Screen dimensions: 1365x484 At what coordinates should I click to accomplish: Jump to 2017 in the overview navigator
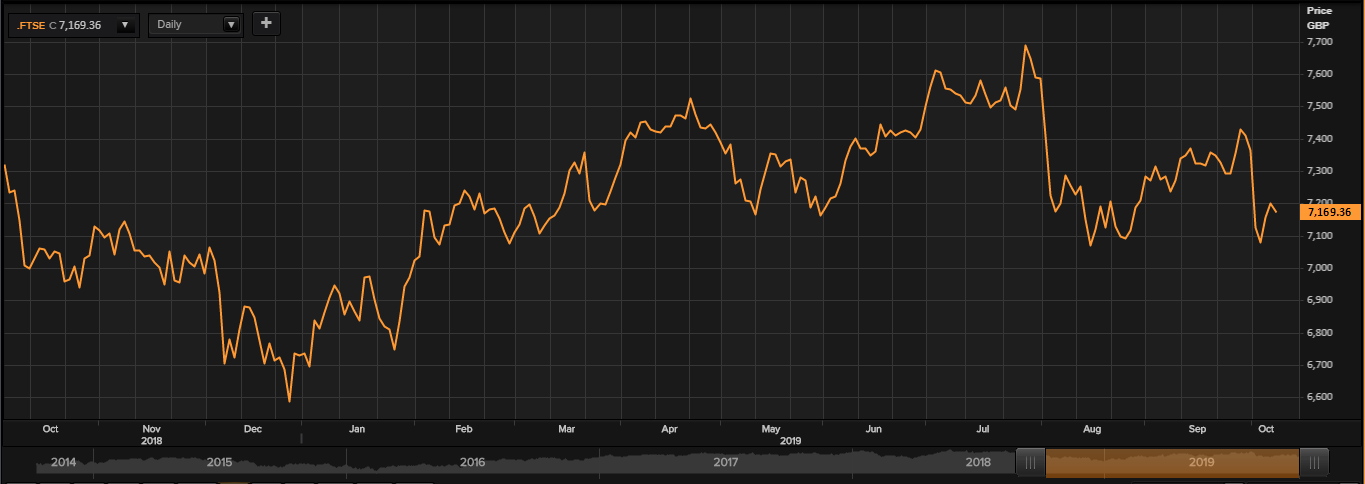[726, 463]
